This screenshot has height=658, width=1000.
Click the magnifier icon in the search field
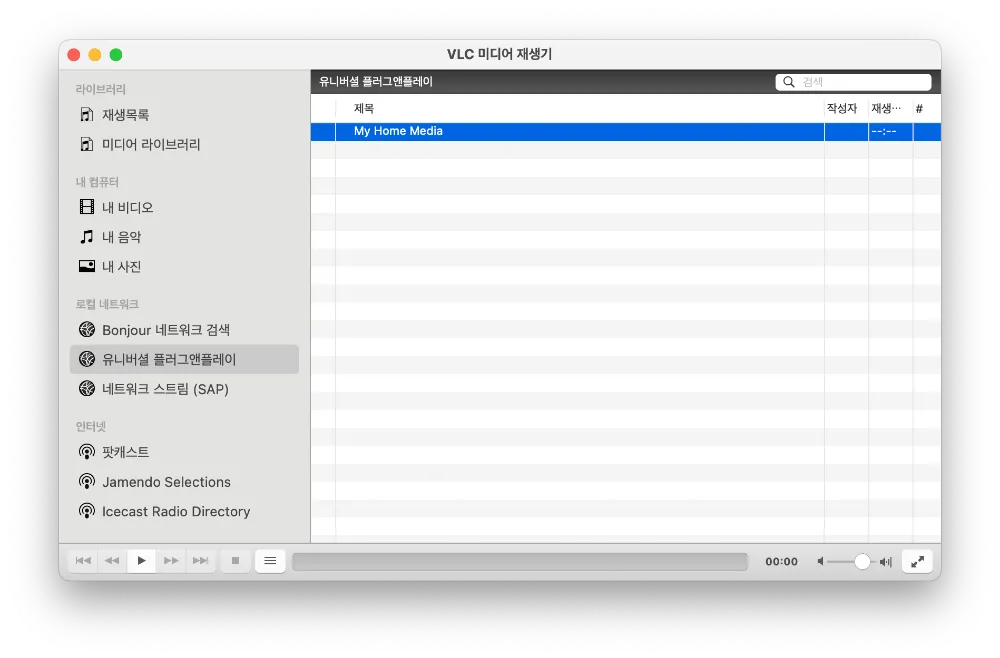tap(789, 82)
